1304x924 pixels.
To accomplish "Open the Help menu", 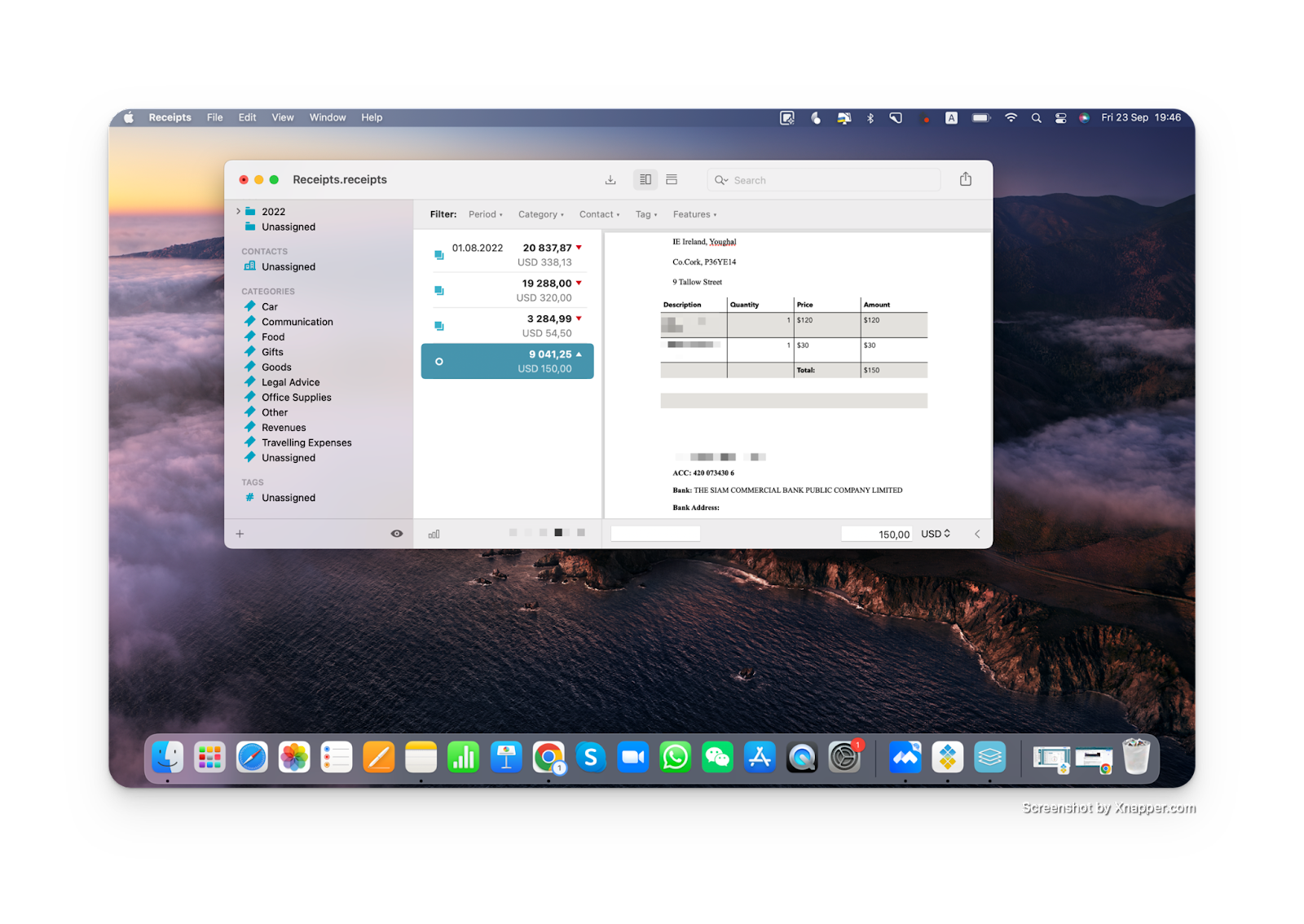I will tap(372, 118).
